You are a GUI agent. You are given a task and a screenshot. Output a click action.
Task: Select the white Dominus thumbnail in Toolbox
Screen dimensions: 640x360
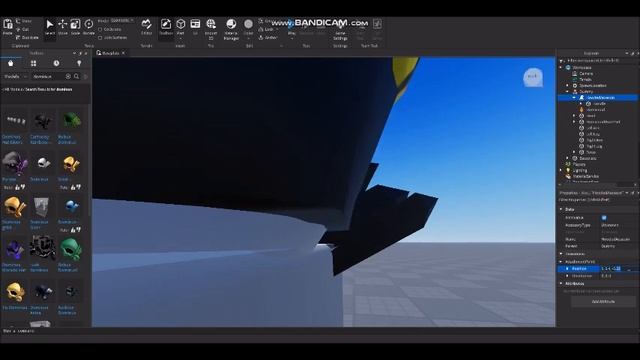43,163
